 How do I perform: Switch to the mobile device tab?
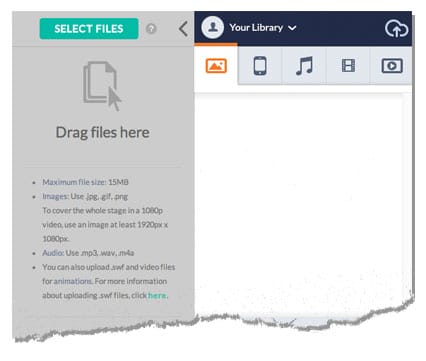pyautogui.click(x=260, y=66)
